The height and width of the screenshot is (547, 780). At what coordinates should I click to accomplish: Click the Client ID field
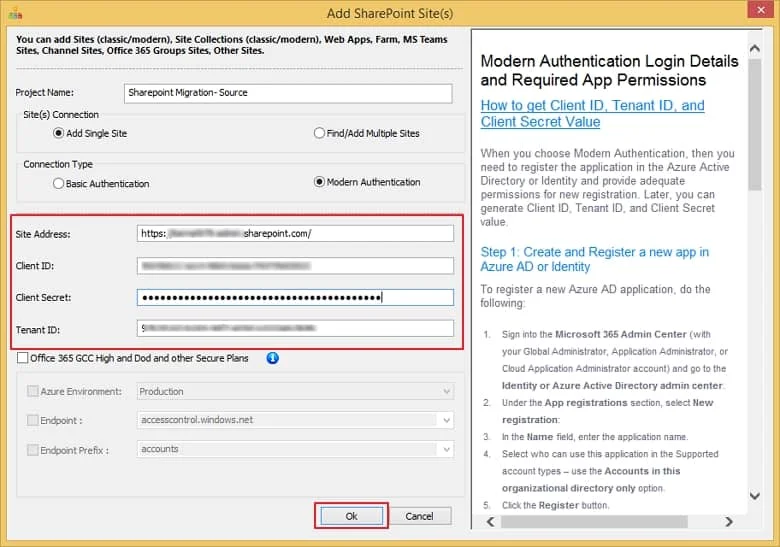tap(295, 266)
